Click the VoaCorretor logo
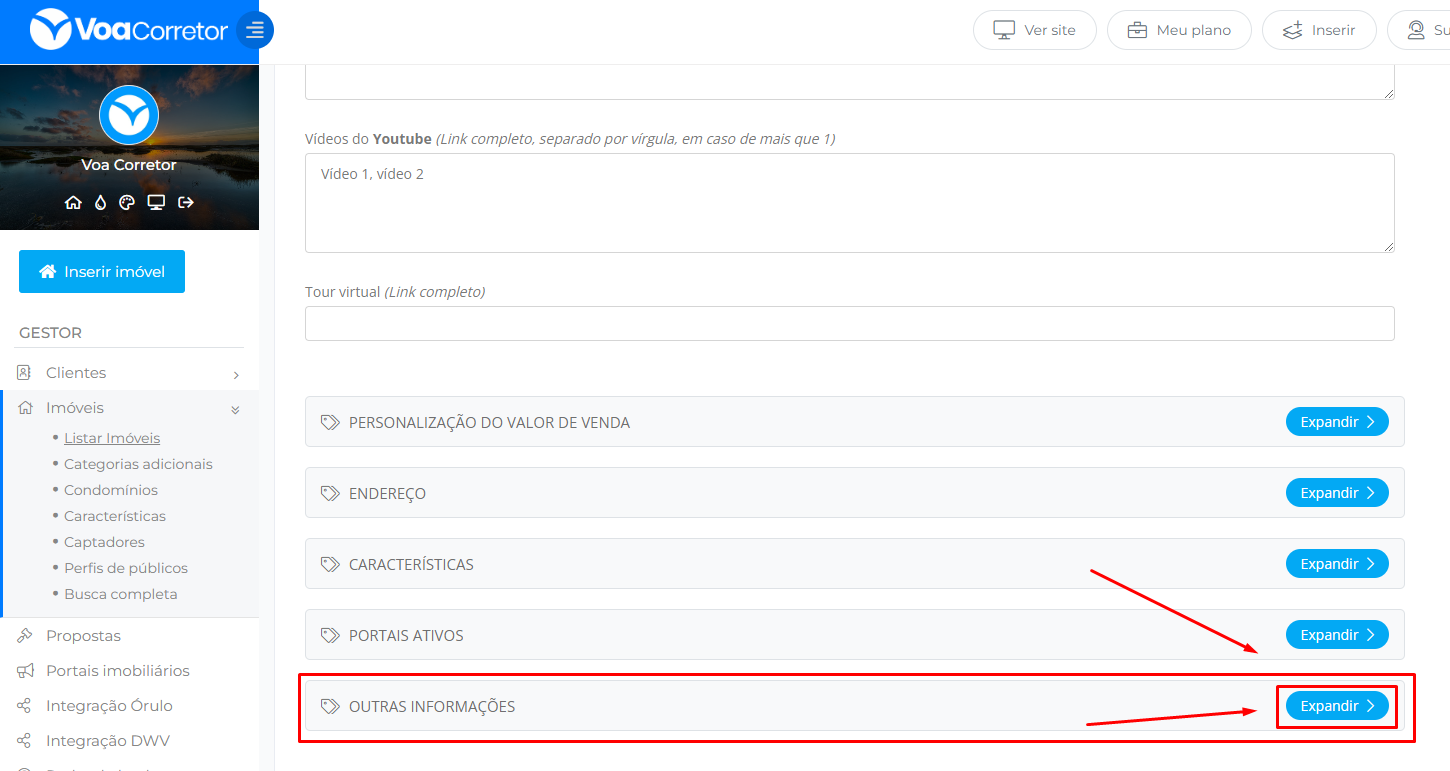The width and height of the screenshot is (1450, 771). point(129,30)
